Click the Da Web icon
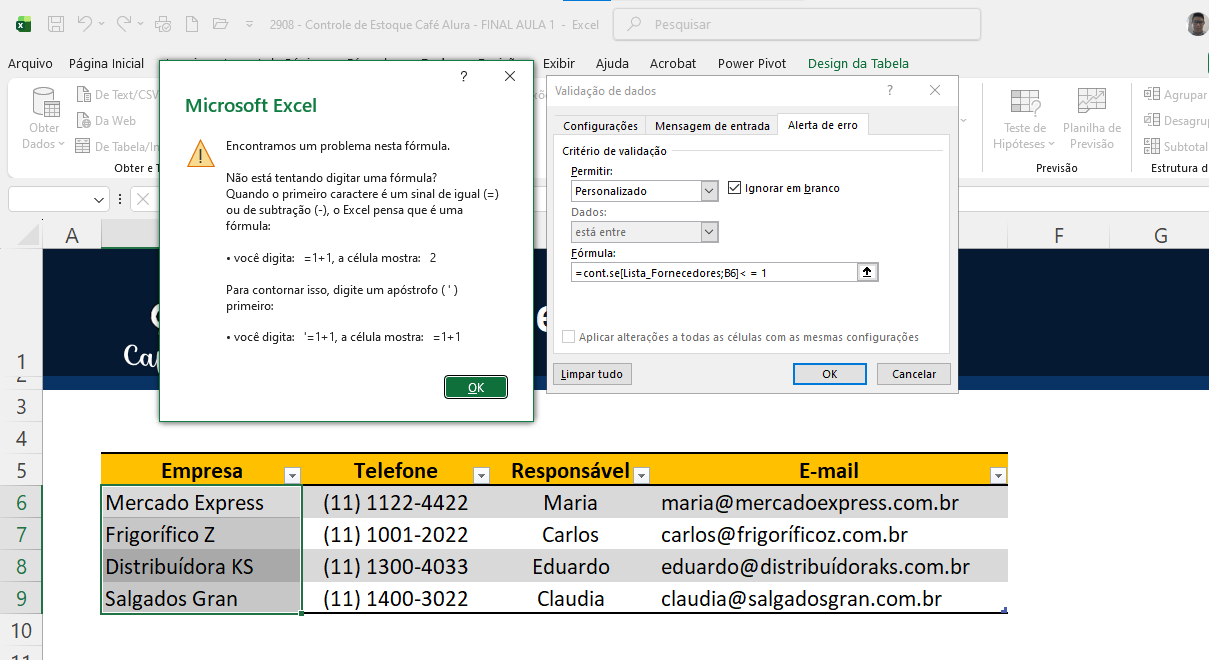The width and height of the screenshot is (1209, 660). point(85,121)
